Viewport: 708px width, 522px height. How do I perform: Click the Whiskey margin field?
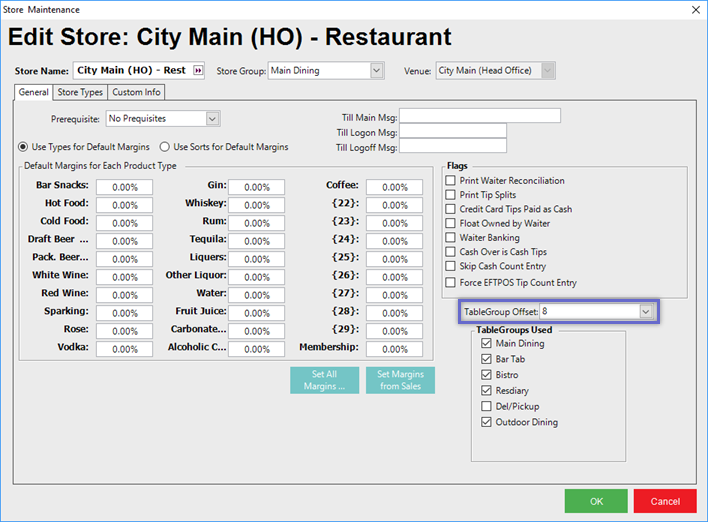[x=256, y=205]
